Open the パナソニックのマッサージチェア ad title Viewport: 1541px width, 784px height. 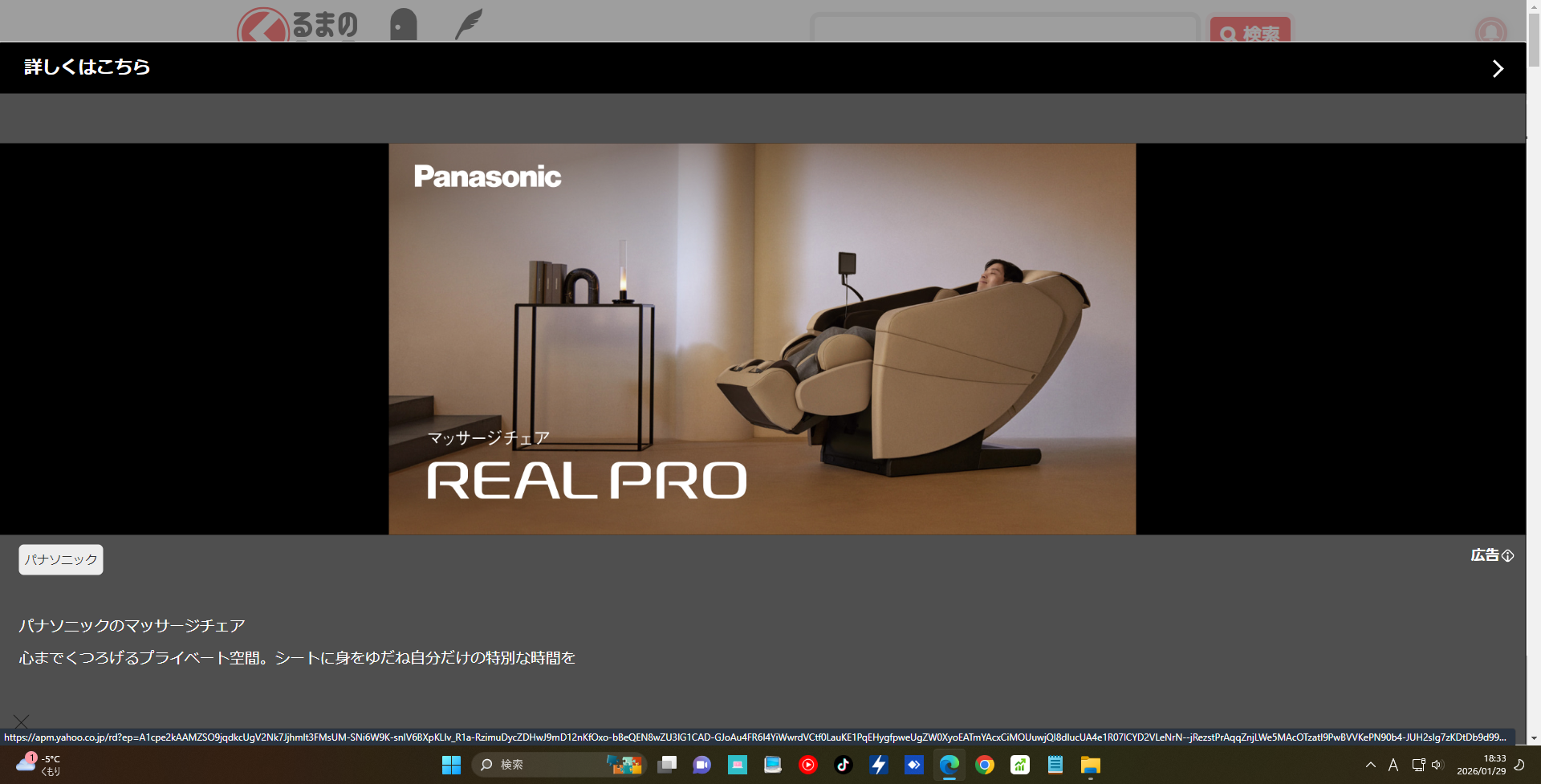click(x=132, y=626)
